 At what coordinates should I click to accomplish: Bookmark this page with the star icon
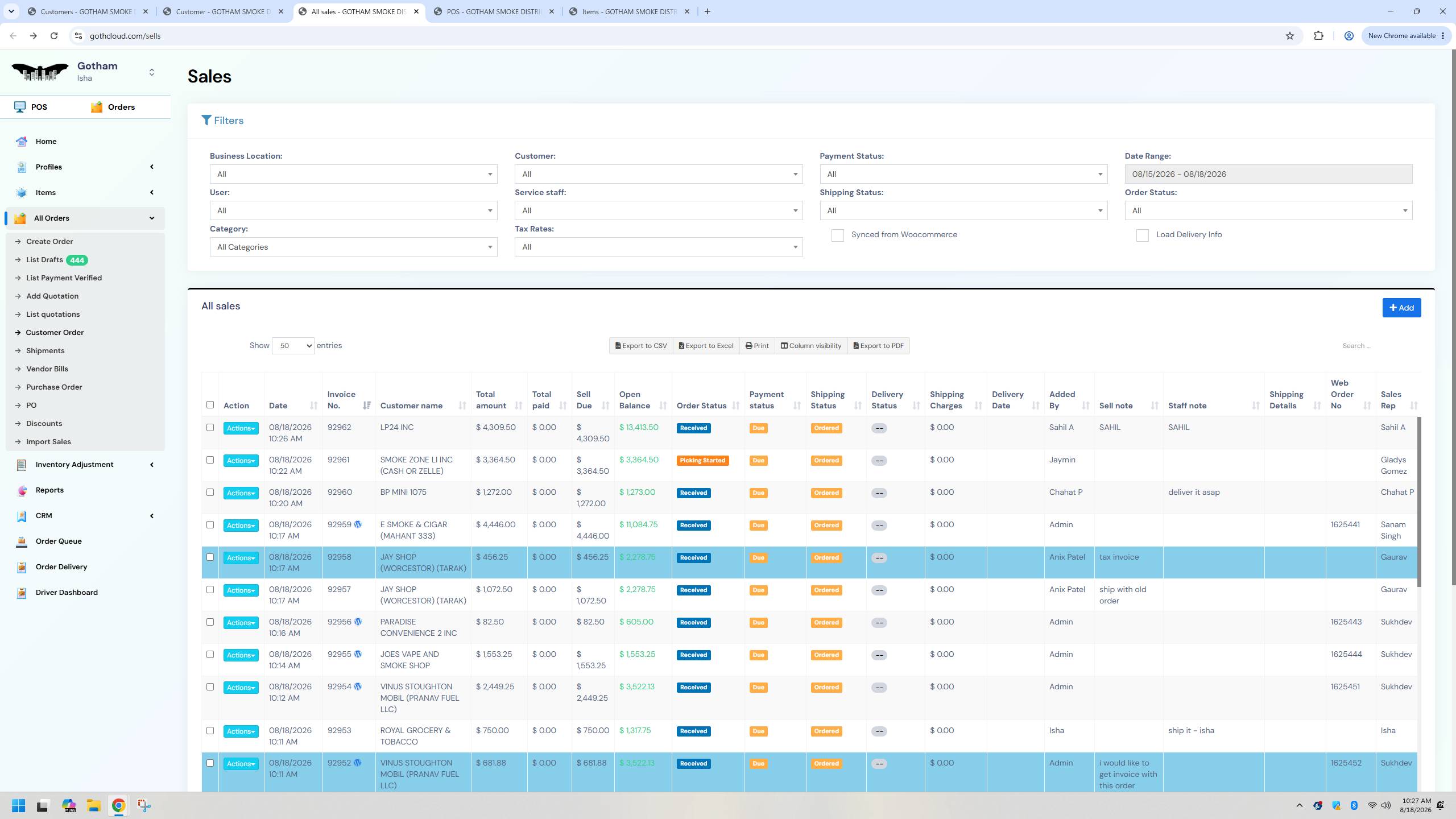(1289, 36)
